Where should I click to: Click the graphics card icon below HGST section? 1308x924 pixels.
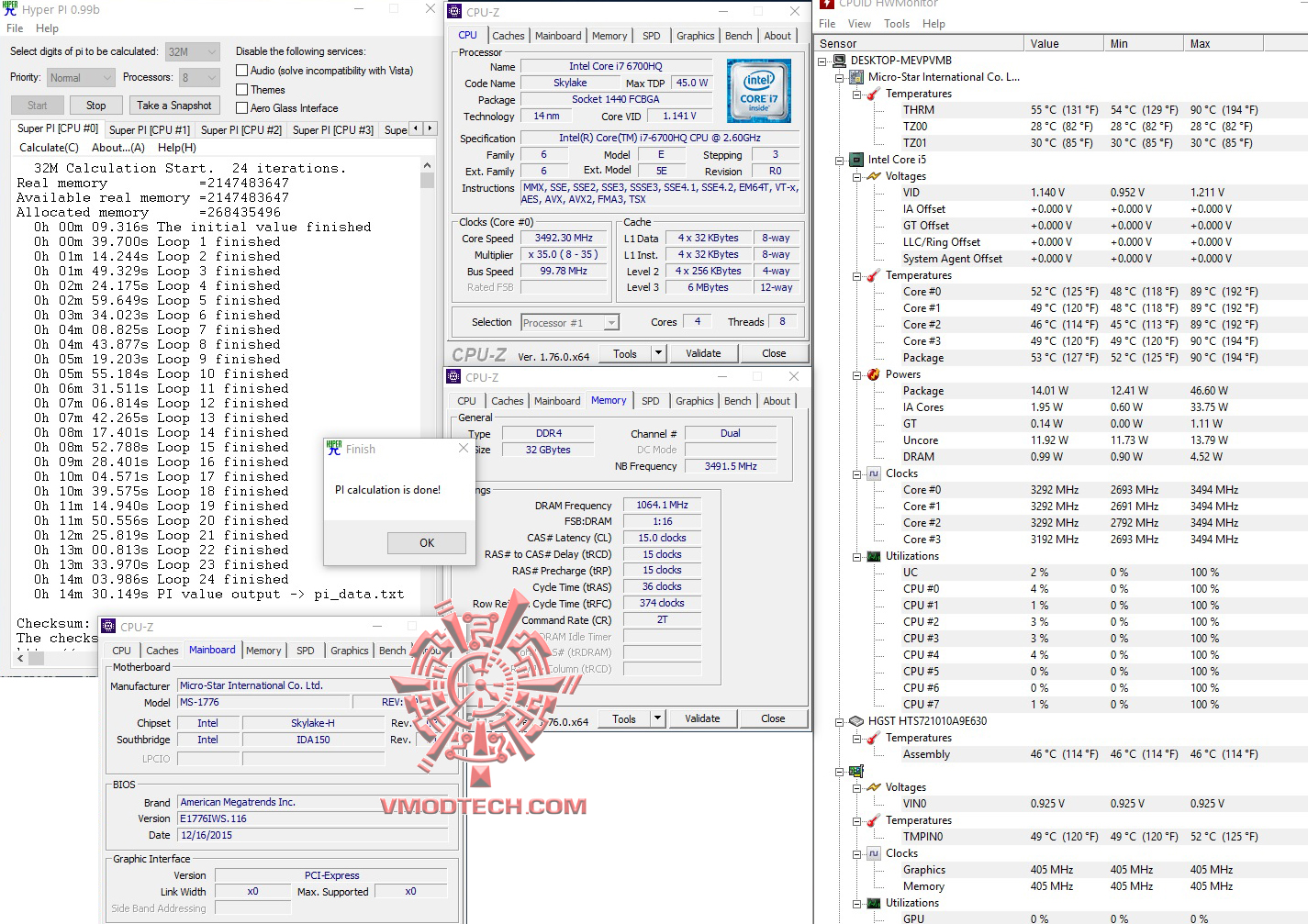856,771
